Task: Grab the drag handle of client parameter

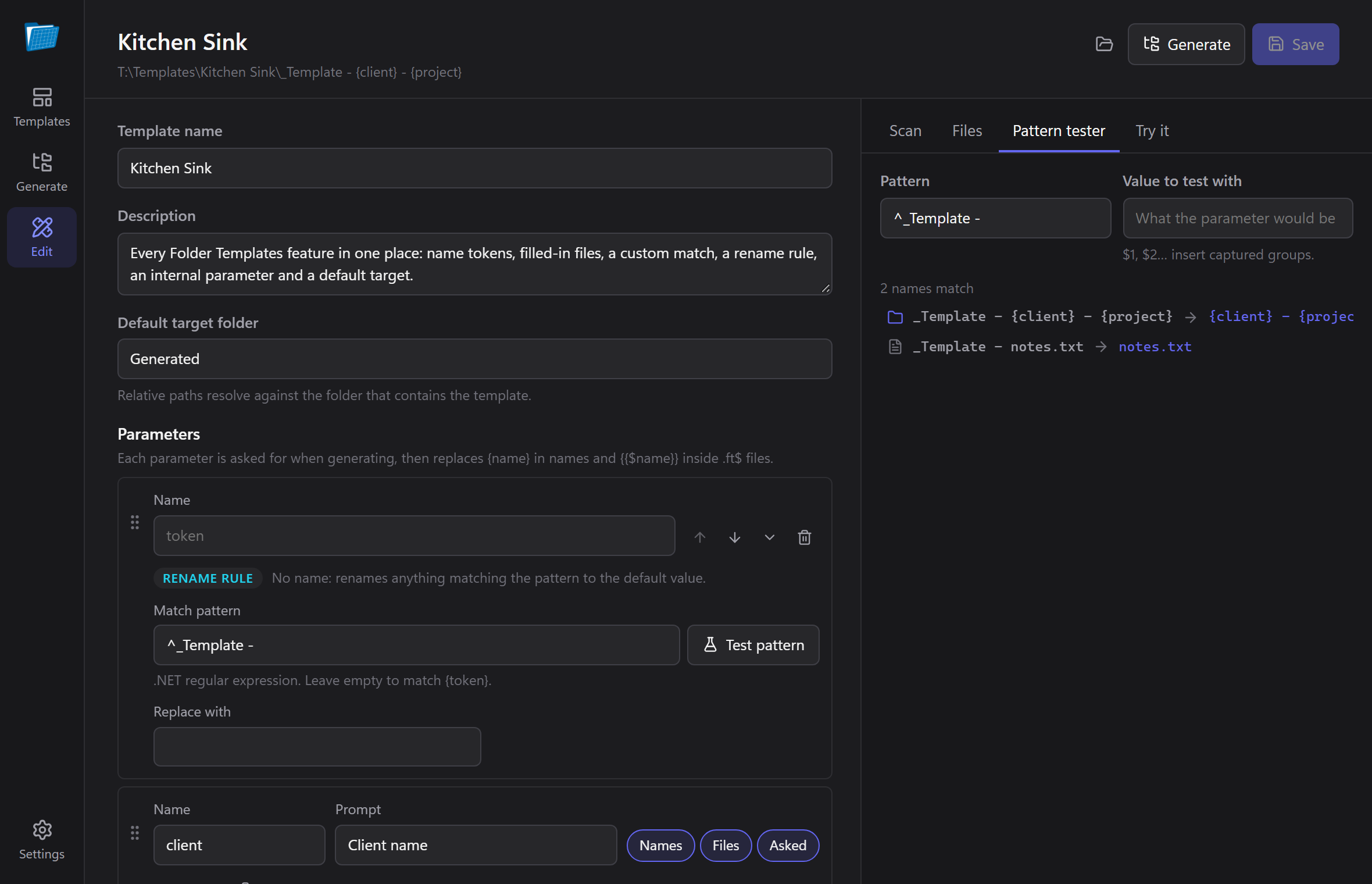Action: (x=135, y=833)
